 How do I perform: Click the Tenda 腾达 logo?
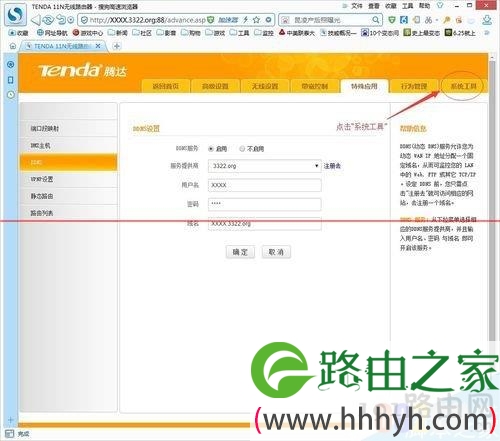(82, 70)
